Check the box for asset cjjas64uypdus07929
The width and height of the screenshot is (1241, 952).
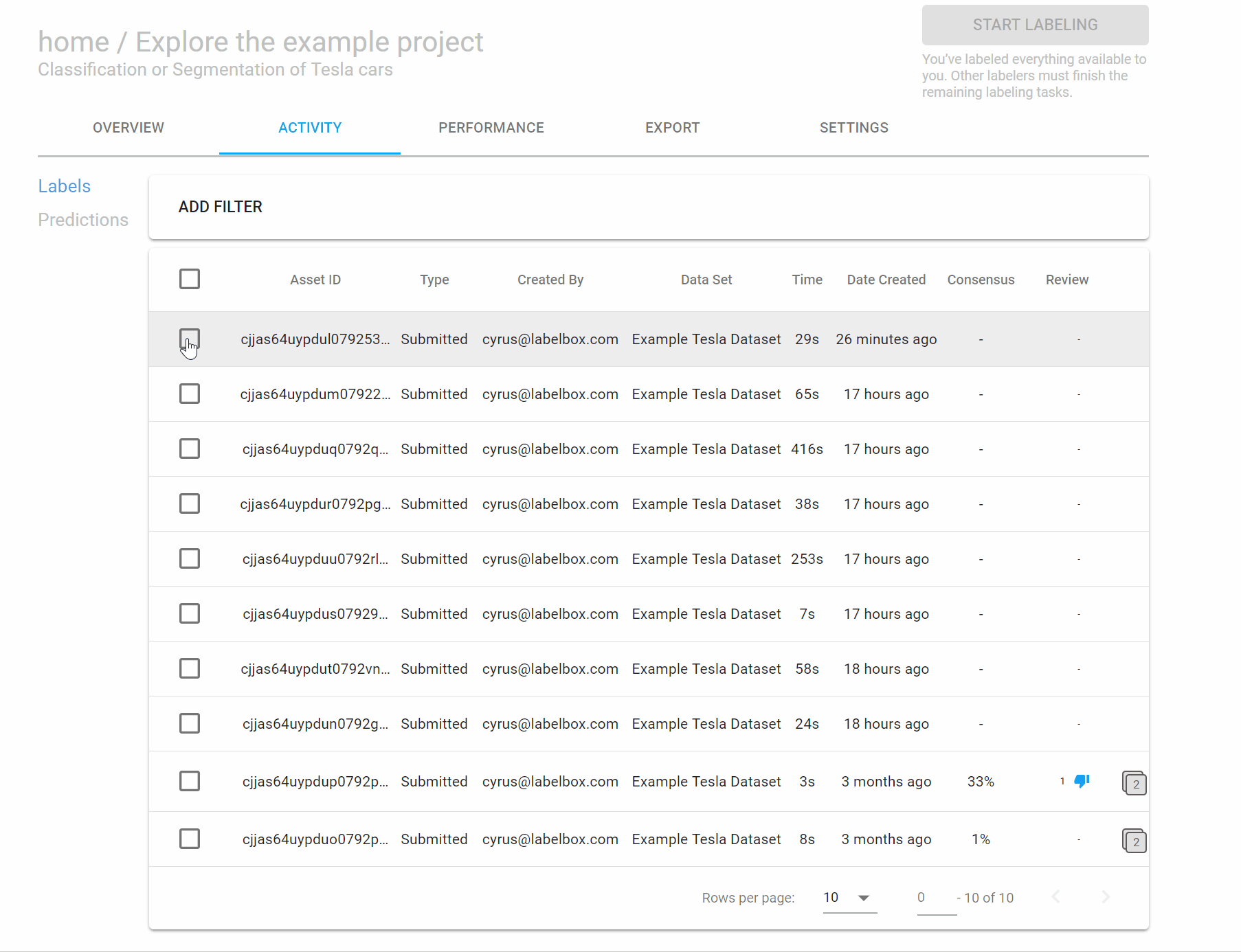point(190,613)
